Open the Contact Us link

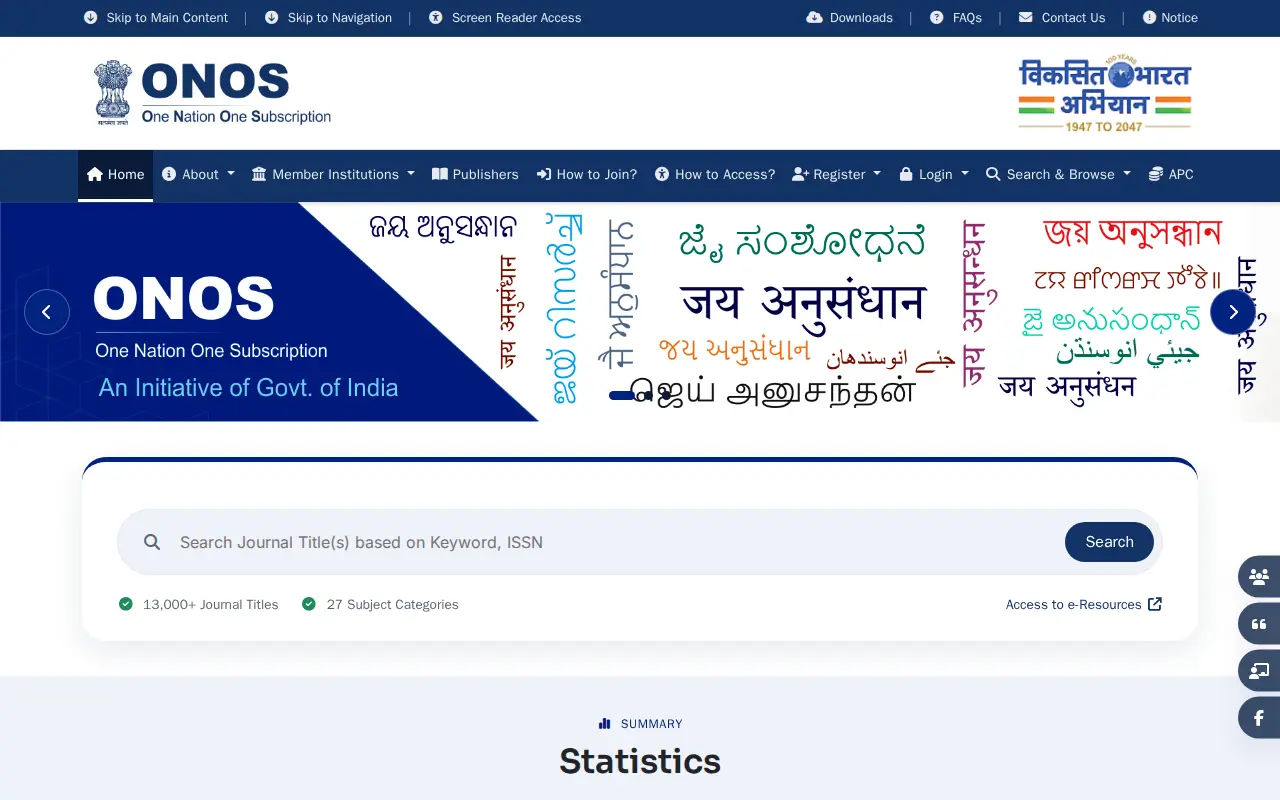1061,18
